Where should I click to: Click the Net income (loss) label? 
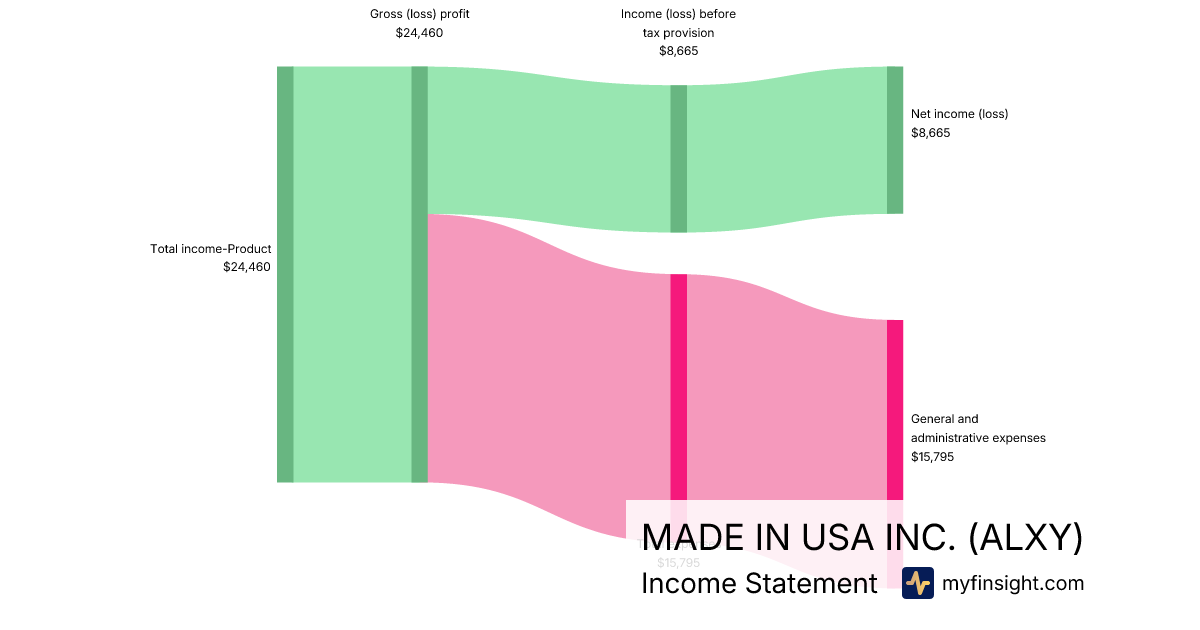click(959, 114)
